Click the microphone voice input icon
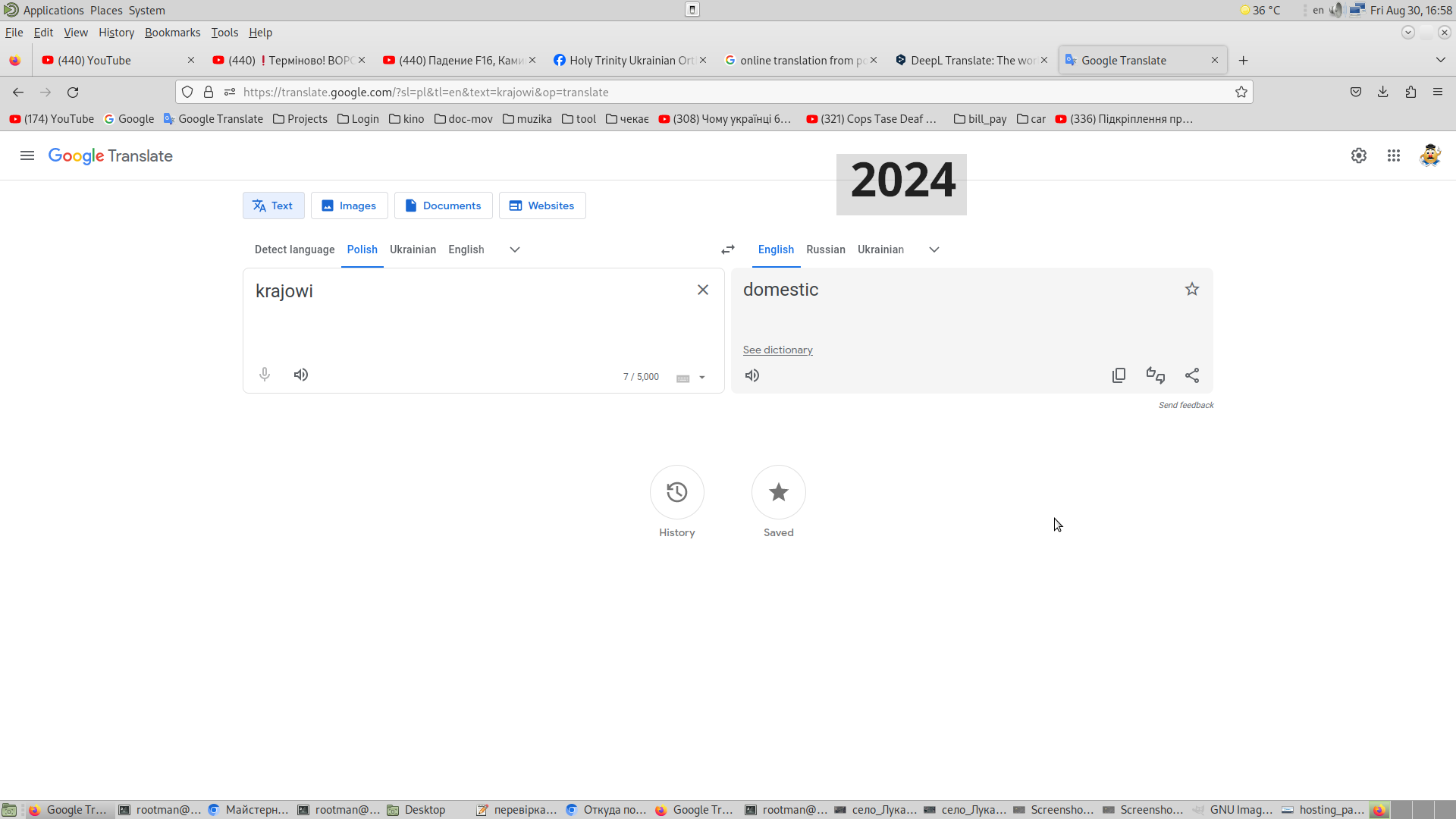 click(x=265, y=375)
